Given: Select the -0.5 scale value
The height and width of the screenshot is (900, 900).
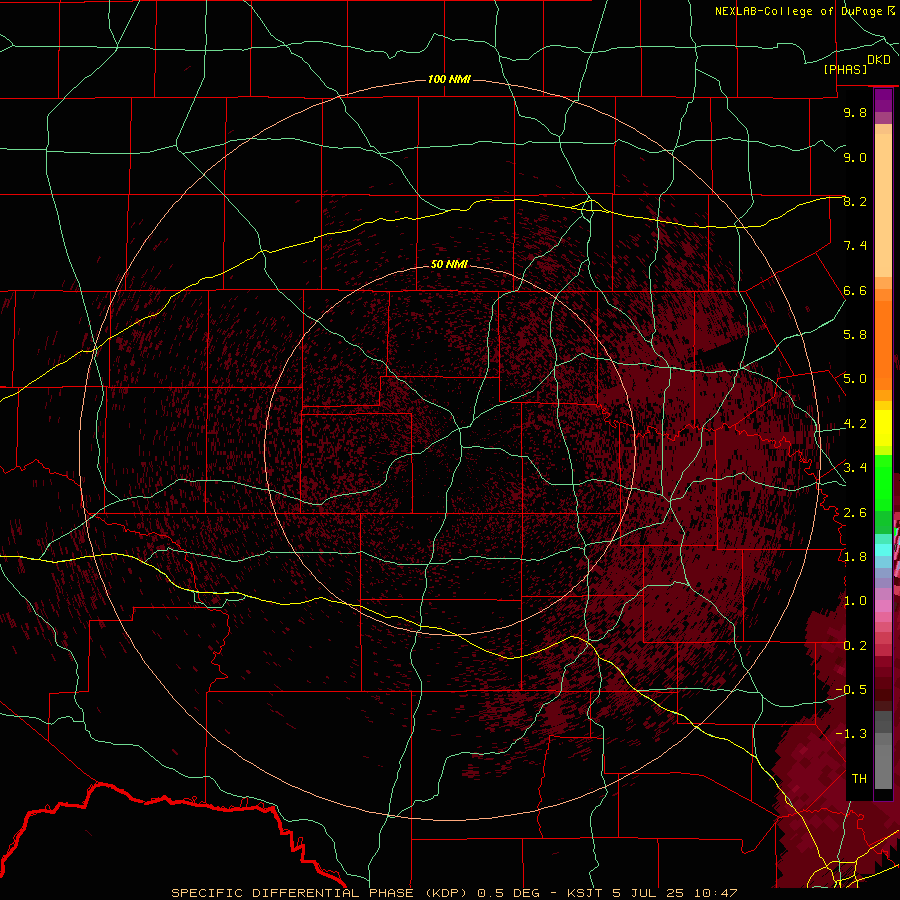Looking at the screenshot, I should click(x=852, y=690).
